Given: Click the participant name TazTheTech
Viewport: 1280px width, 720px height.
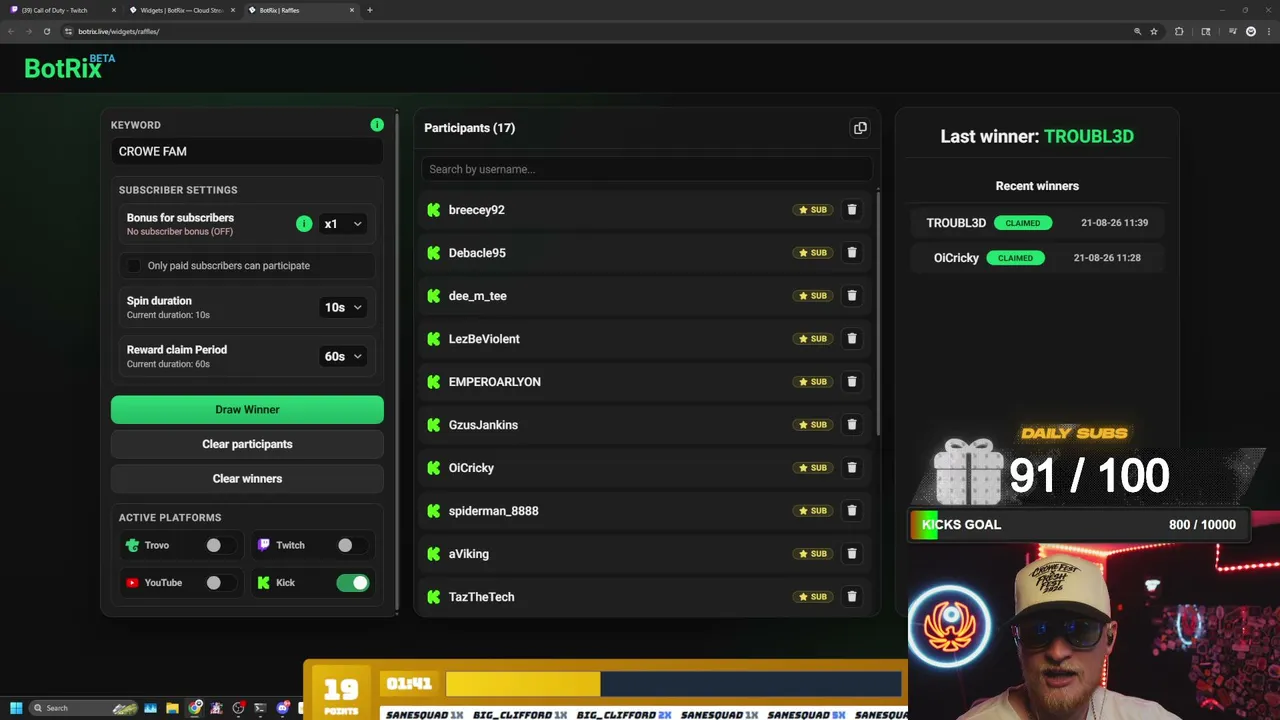Looking at the screenshot, I should pyautogui.click(x=482, y=597).
